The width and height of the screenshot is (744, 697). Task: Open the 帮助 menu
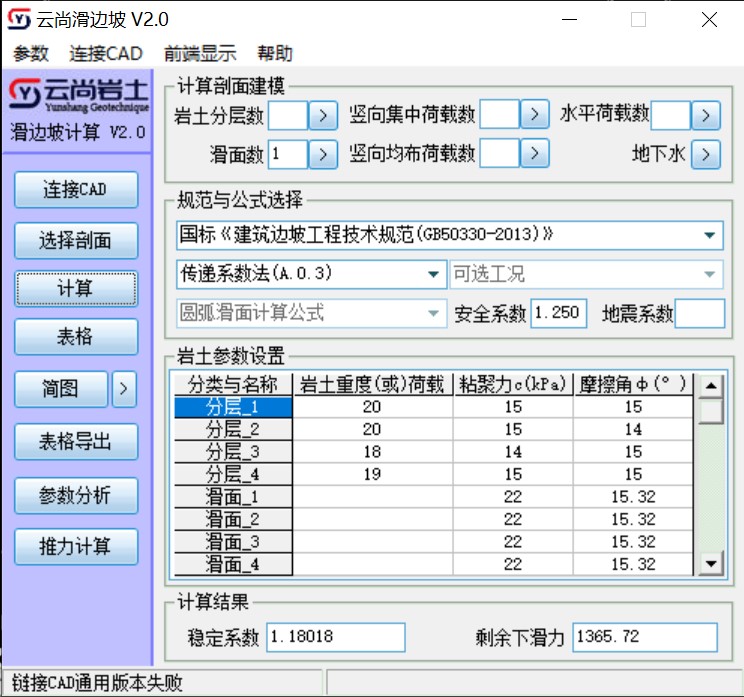(275, 53)
